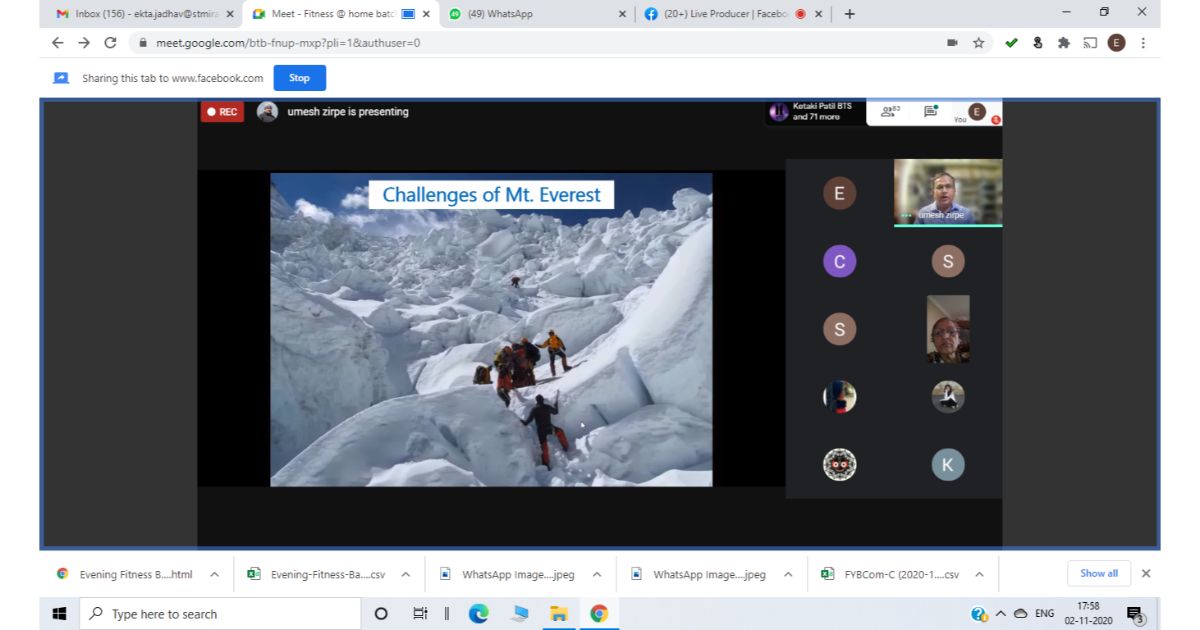
Task: Open the participants people icon in Meet
Action: [890, 112]
